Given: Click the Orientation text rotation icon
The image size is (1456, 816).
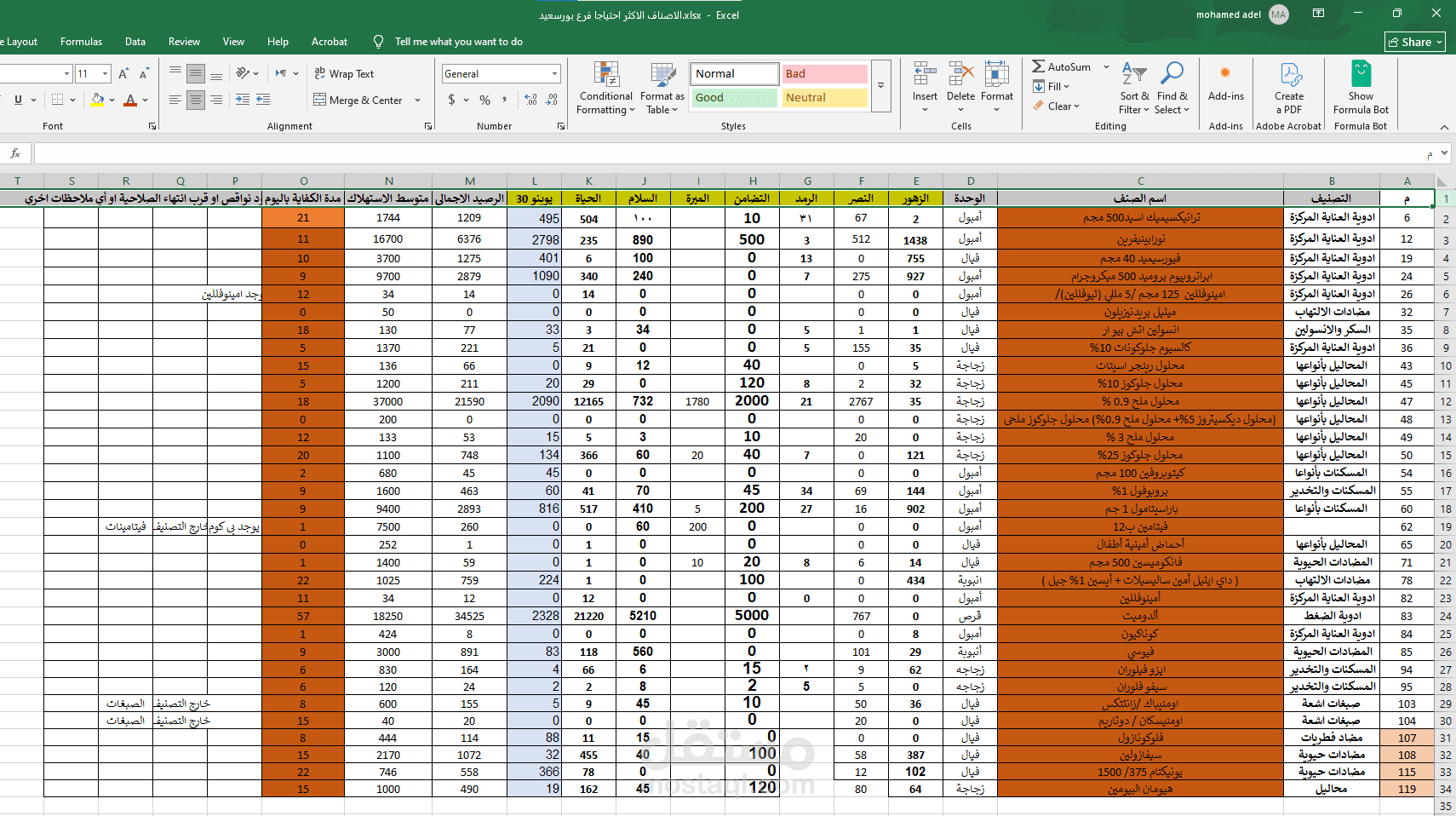Looking at the screenshot, I should pyautogui.click(x=244, y=73).
